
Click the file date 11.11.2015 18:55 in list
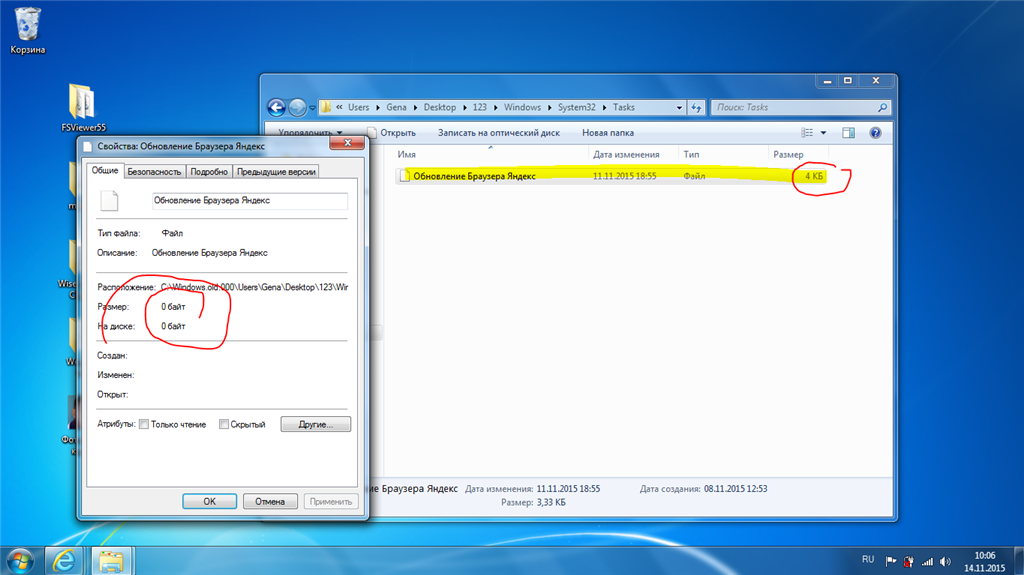(624, 176)
